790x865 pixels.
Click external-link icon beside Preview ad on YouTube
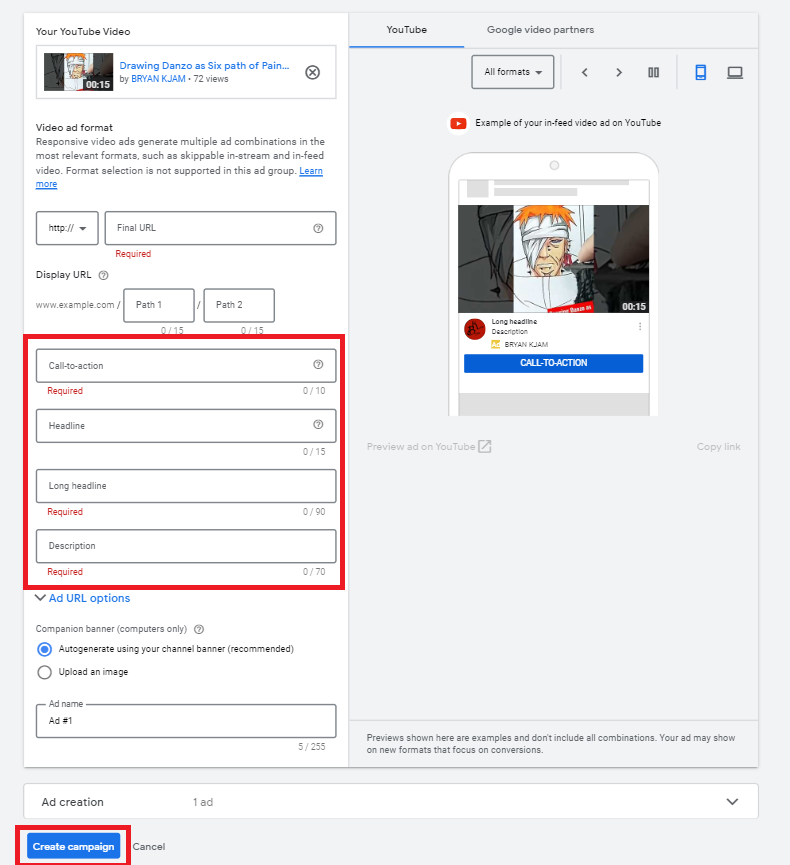(x=484, y=446)
